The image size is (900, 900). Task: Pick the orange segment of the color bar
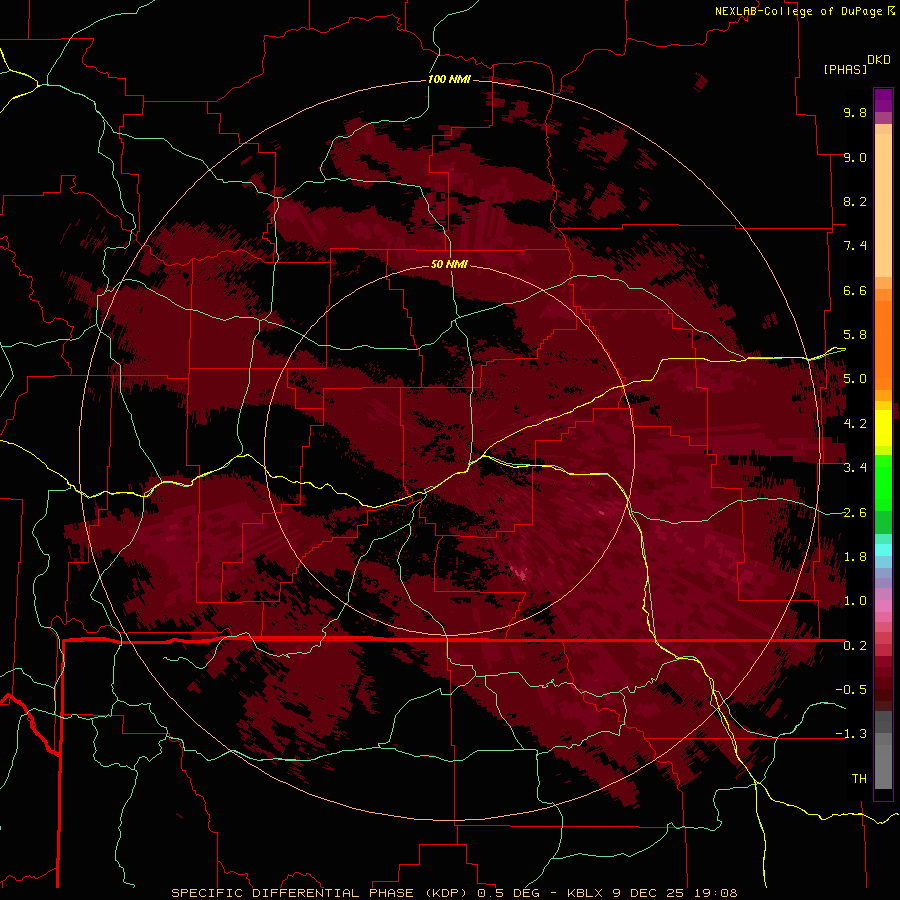(x=883, y=344)
